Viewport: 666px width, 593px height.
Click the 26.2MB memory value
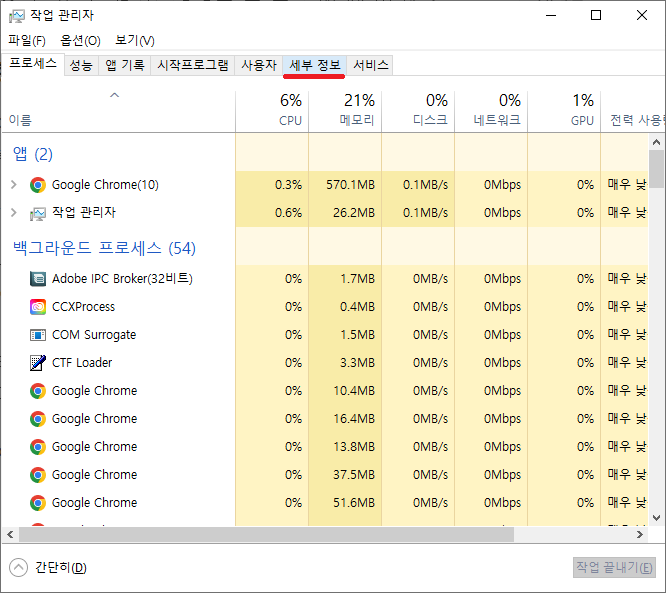(x=354, y=212)
